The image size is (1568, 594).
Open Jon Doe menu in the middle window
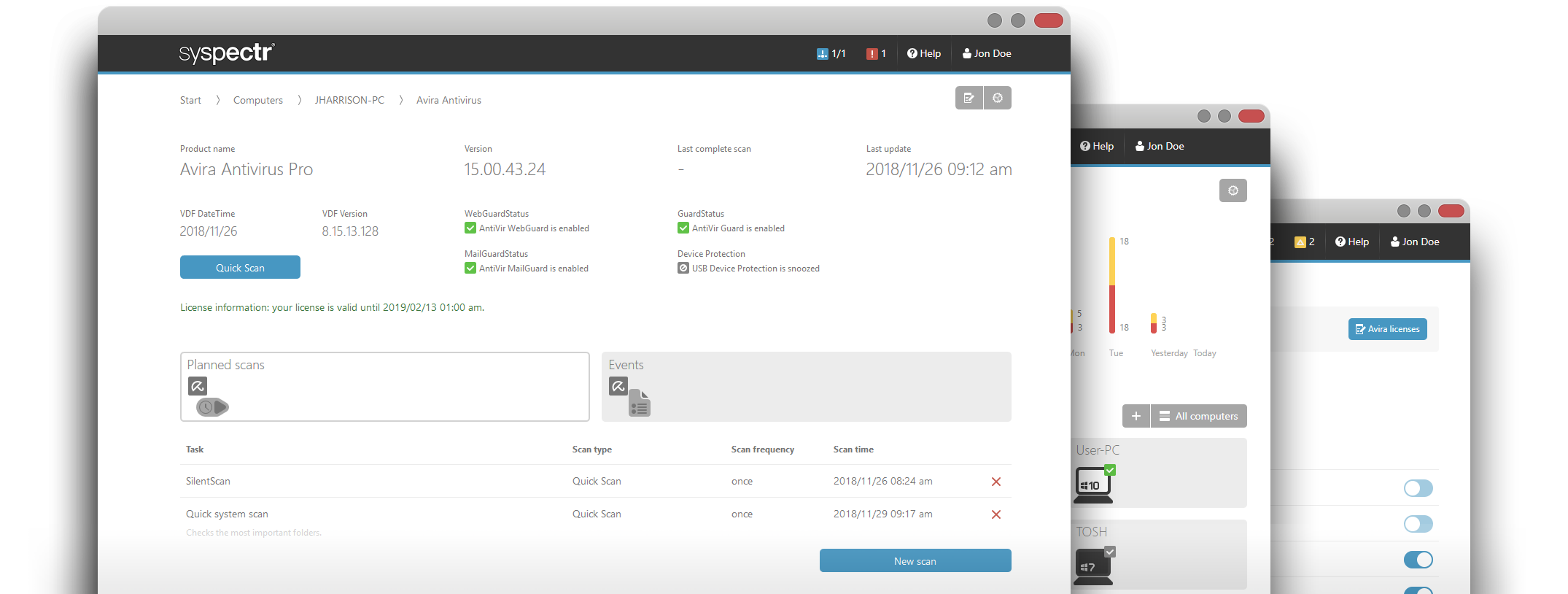click(1160, 146)
